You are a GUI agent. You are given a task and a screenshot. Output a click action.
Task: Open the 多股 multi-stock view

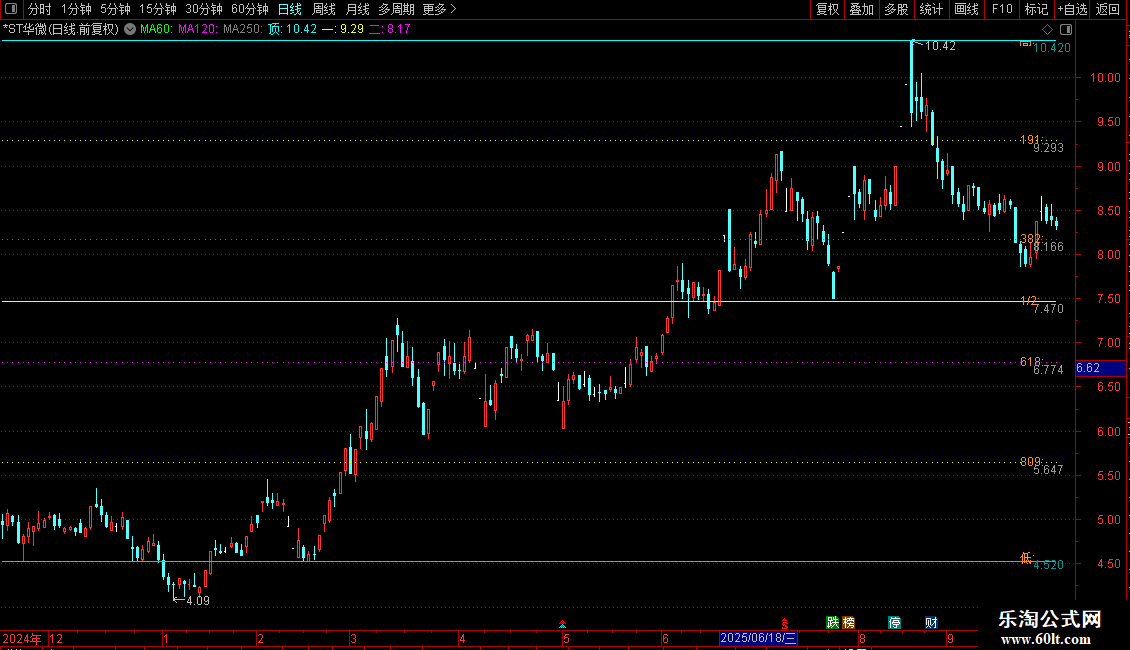896,9
